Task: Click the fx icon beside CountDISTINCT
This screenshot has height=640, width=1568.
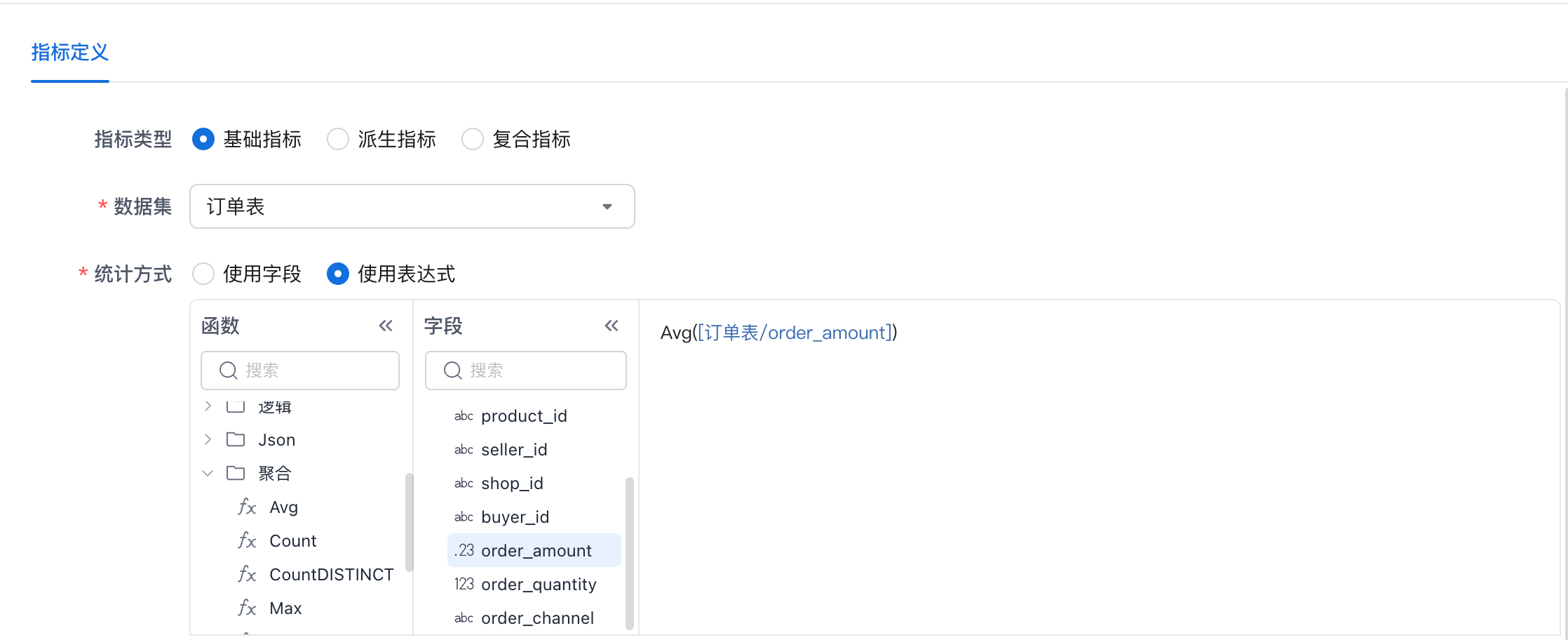Action: (247, 574)
